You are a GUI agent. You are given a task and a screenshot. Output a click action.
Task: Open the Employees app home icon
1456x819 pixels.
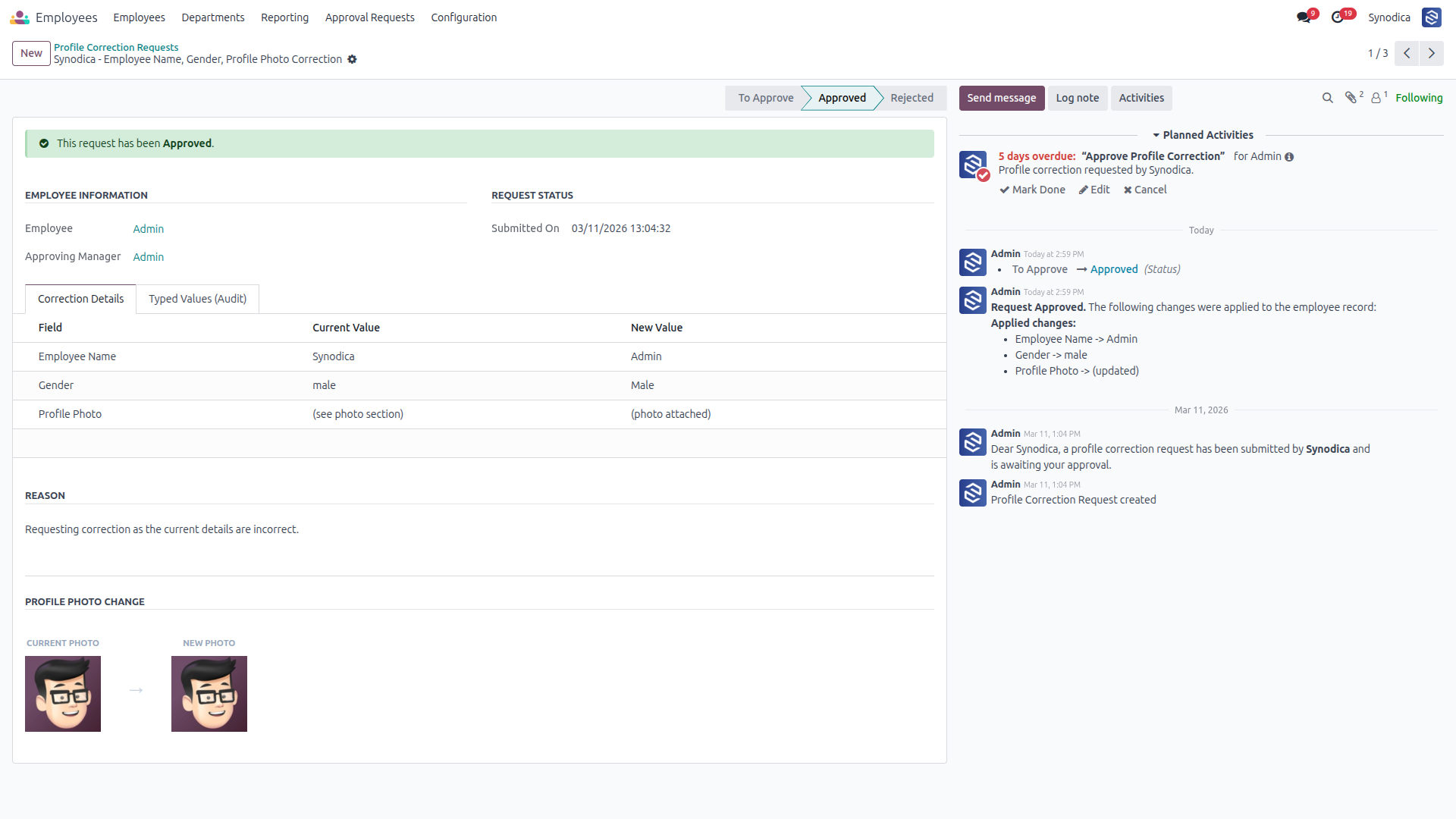pos(20,17)
